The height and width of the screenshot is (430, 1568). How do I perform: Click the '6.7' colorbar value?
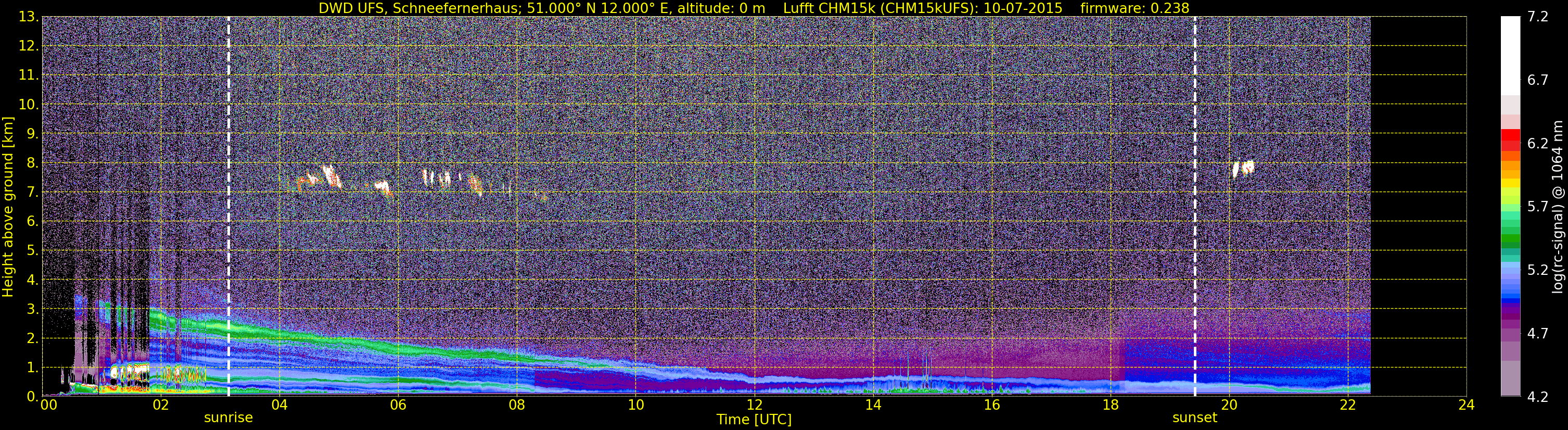(x=1538, y=80)
